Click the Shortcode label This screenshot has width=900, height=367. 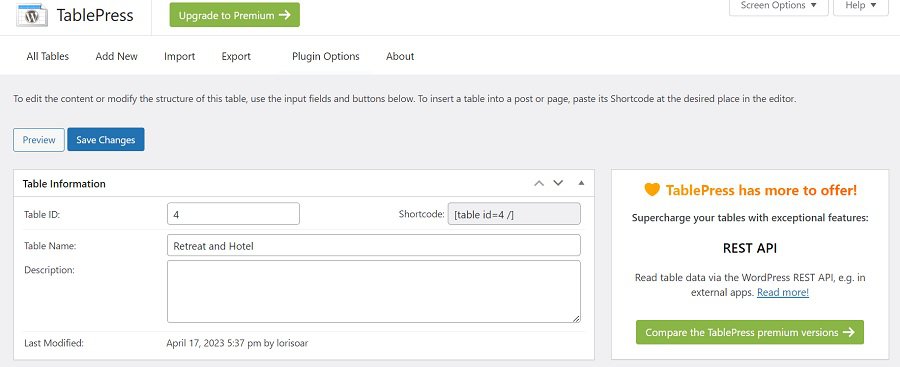coord(422,214)
